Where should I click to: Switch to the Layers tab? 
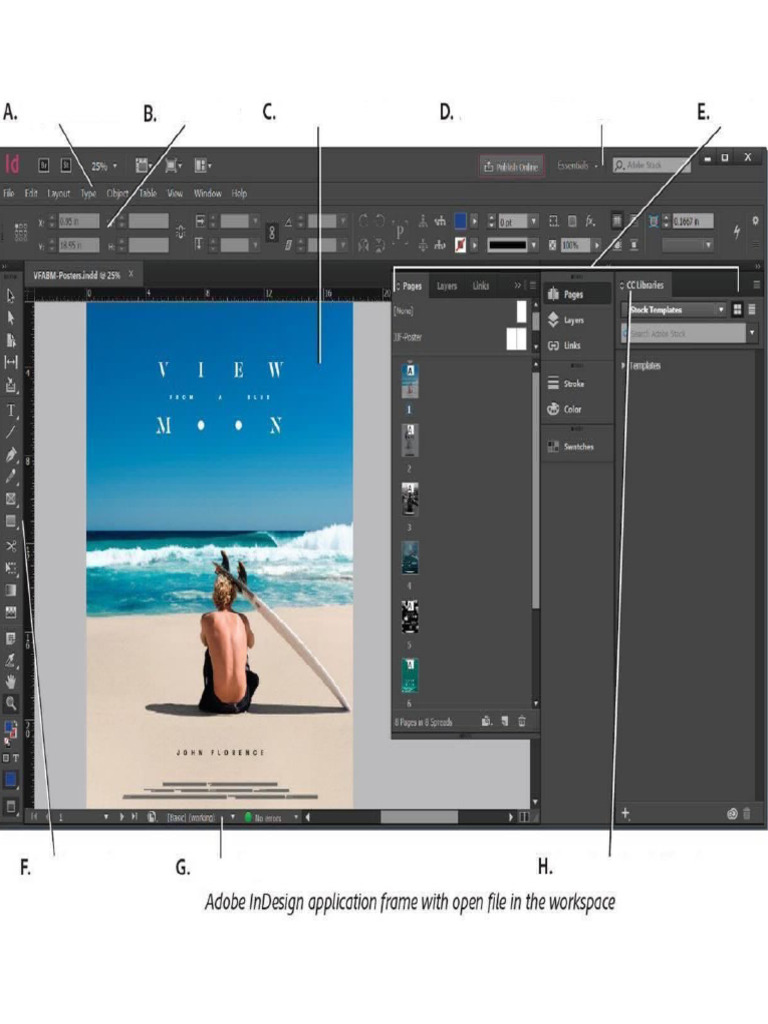click(447, 286)
